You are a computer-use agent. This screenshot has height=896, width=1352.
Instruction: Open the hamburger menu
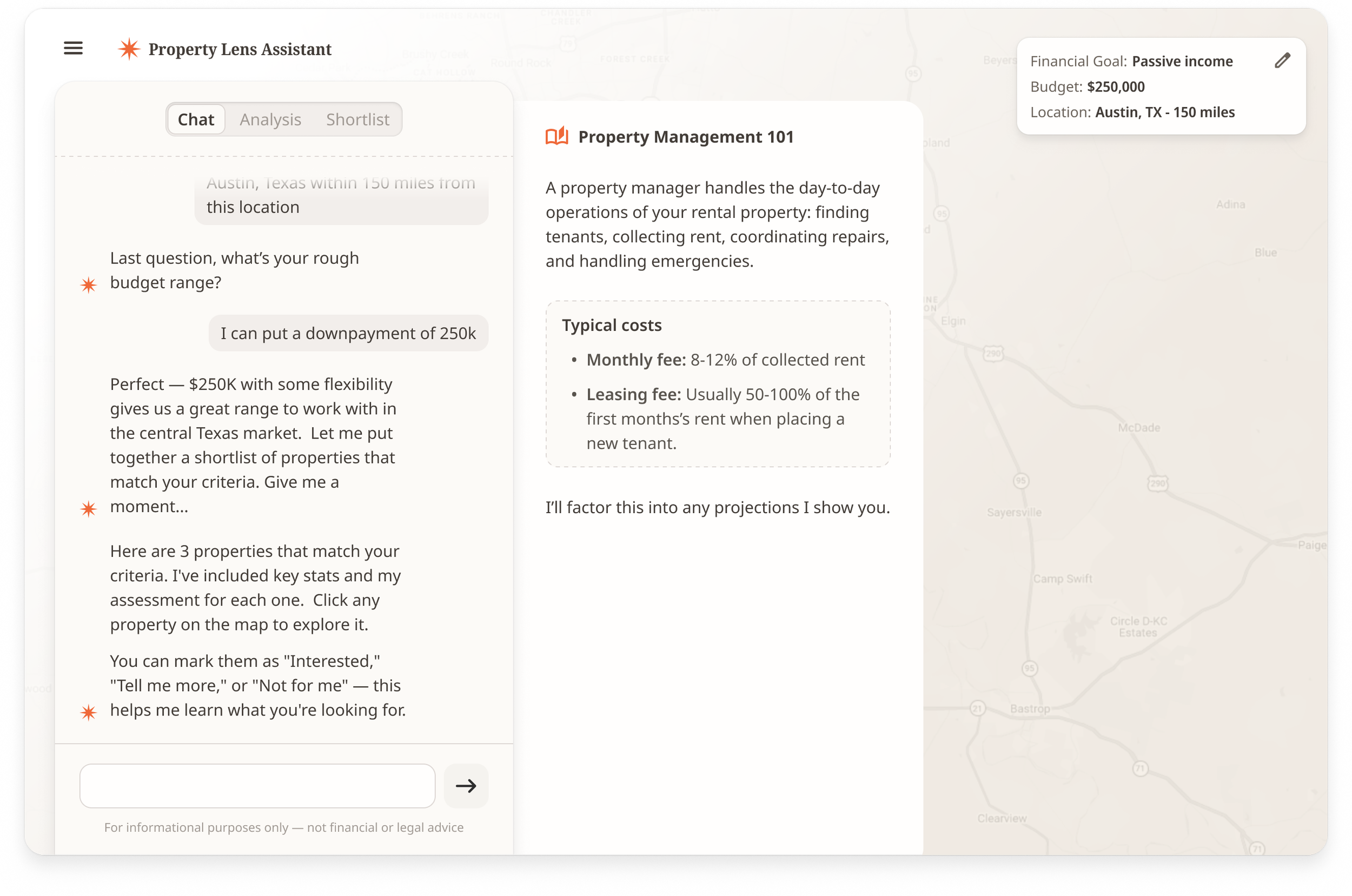pos(73,49)
